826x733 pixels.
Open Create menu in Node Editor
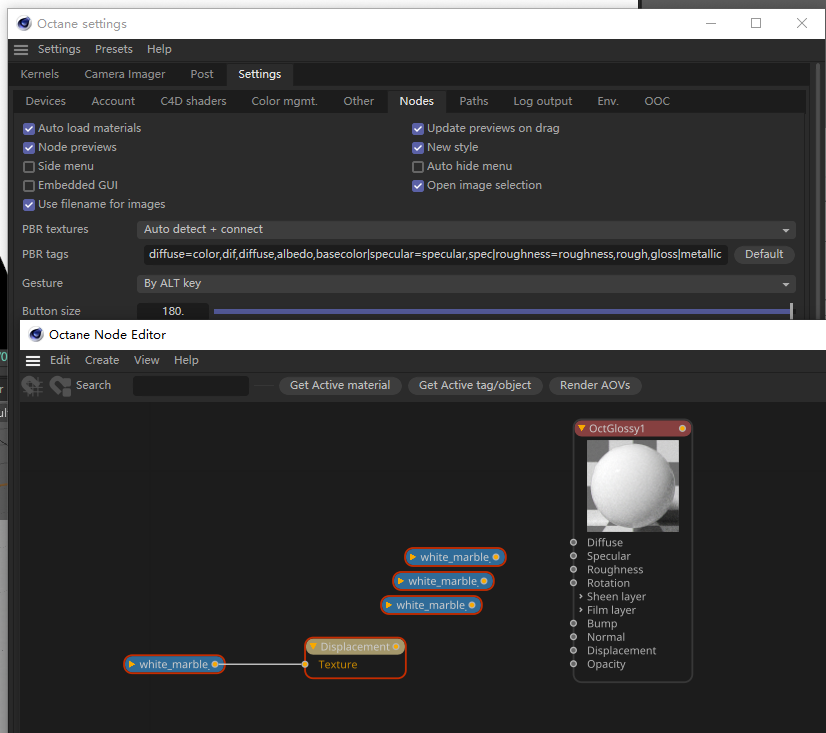click(102, 360)
